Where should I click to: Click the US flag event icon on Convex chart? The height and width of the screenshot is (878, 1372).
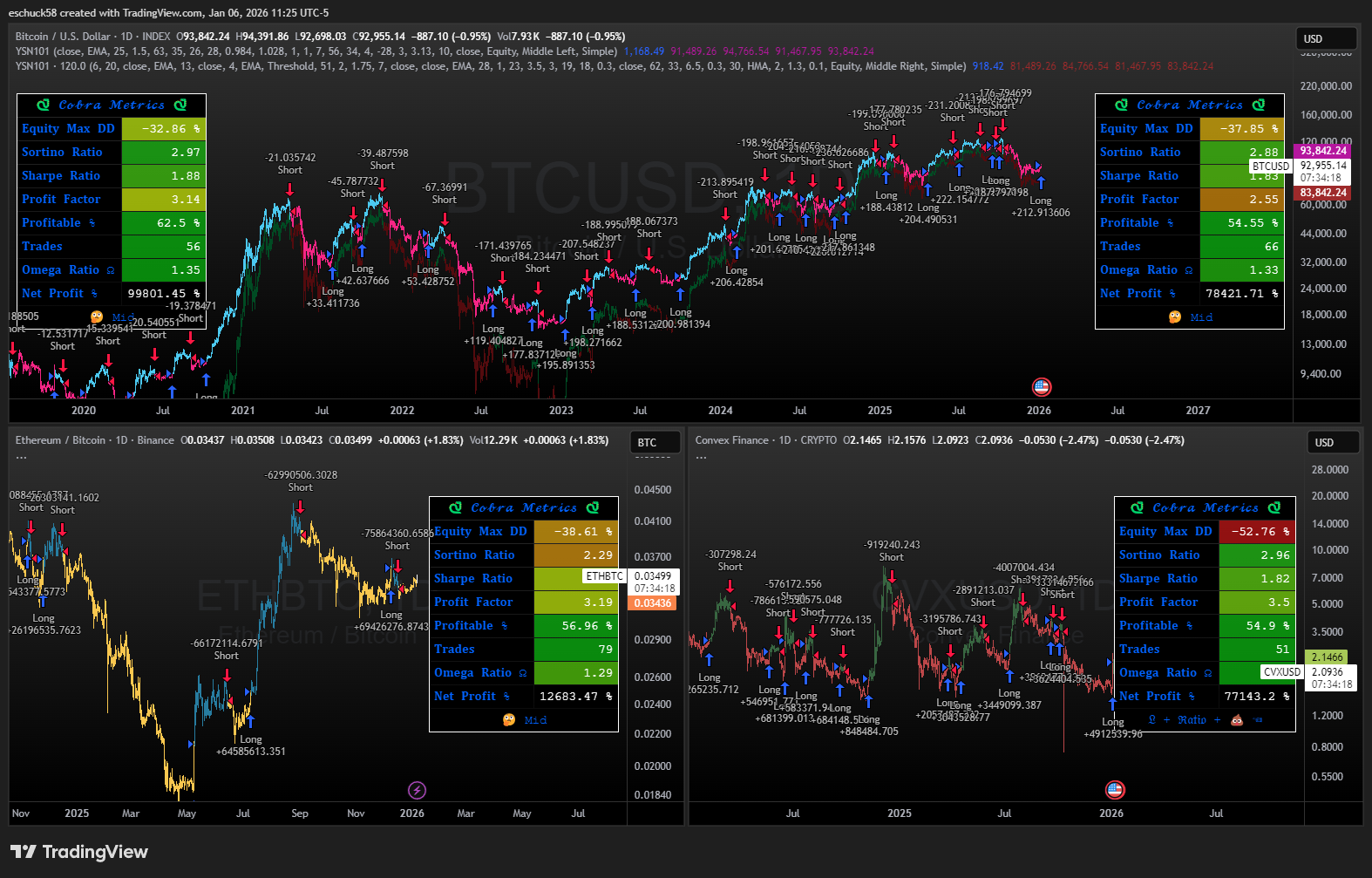pos(1115,789)
